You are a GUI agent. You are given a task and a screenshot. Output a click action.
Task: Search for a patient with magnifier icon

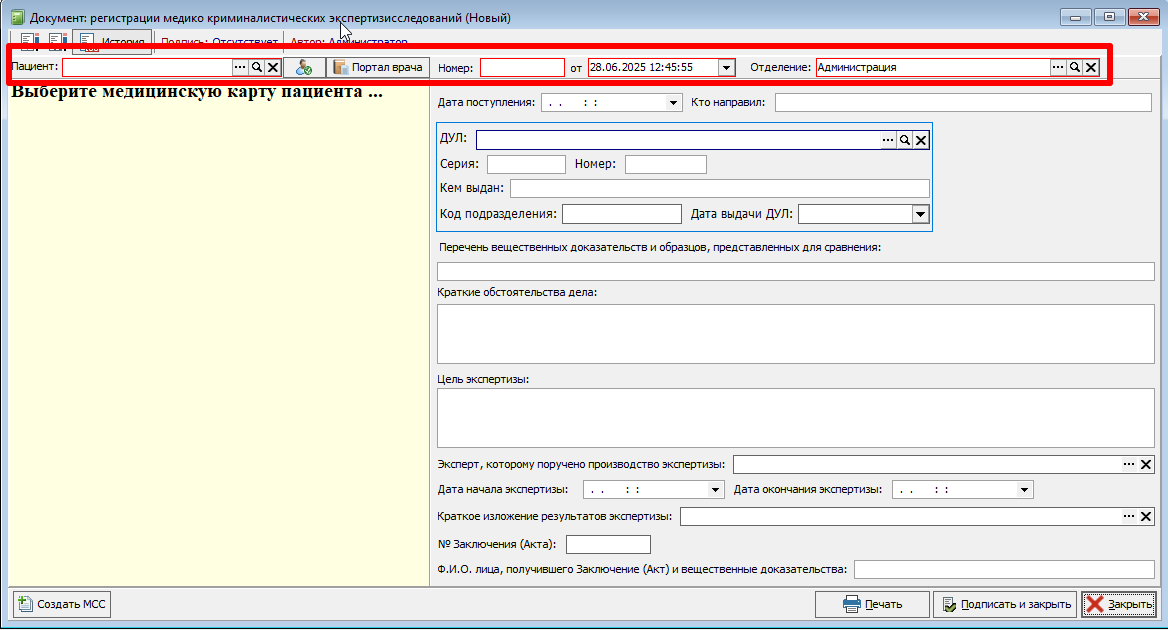click(x=257, y=67)
